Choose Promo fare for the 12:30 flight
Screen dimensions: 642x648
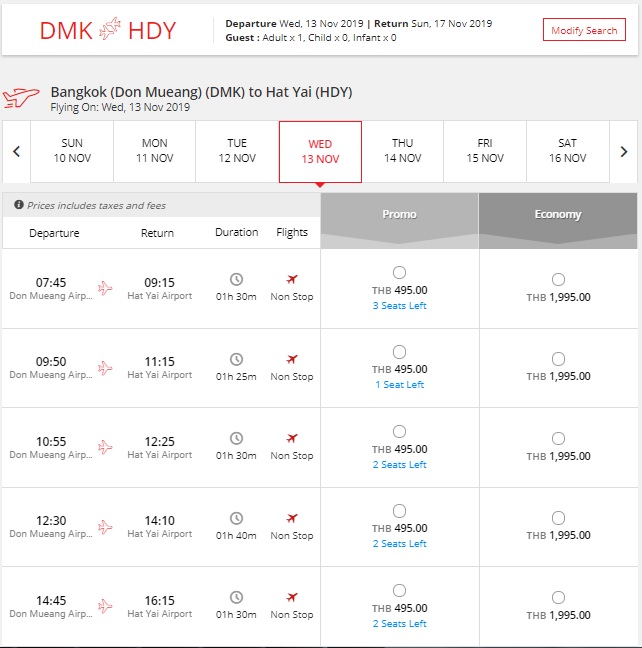coord(399,511)
